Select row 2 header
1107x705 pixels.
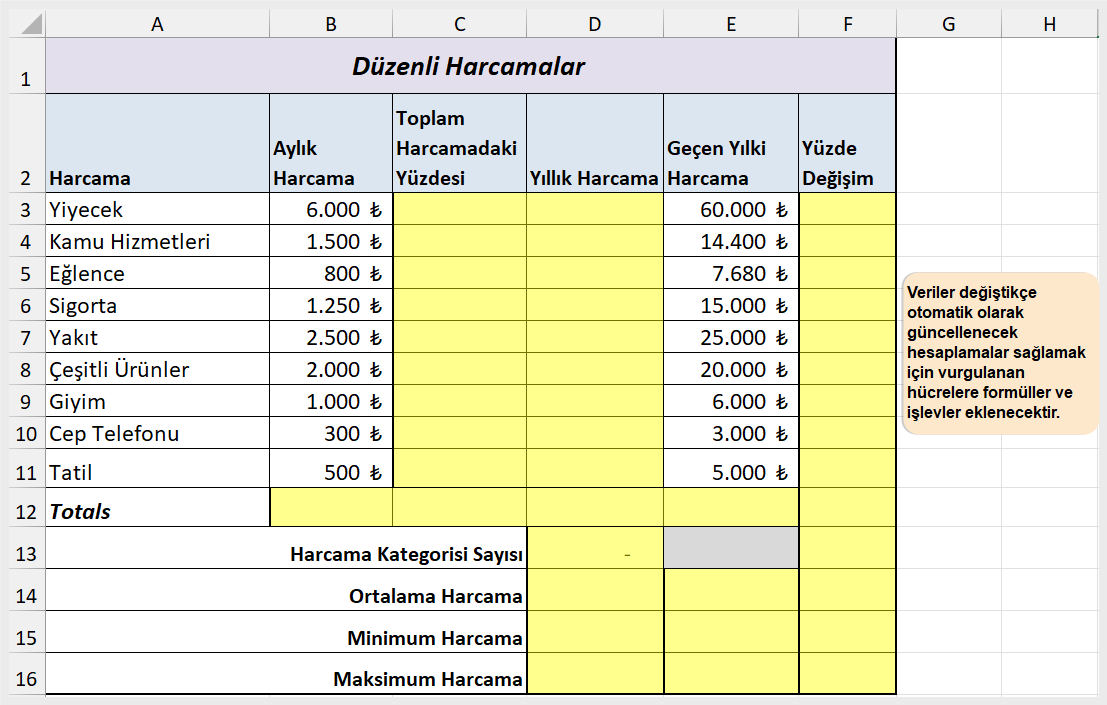tap(26, 143)
